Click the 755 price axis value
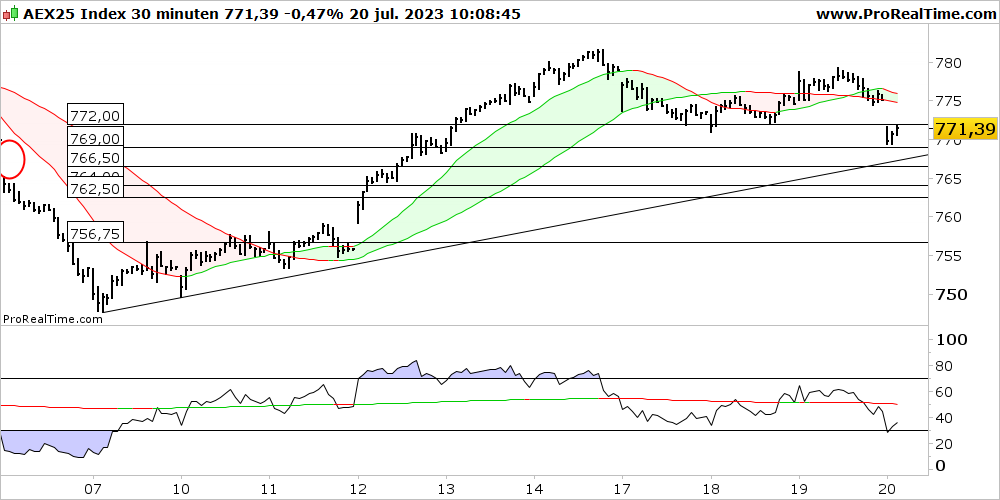 point(950,256)
